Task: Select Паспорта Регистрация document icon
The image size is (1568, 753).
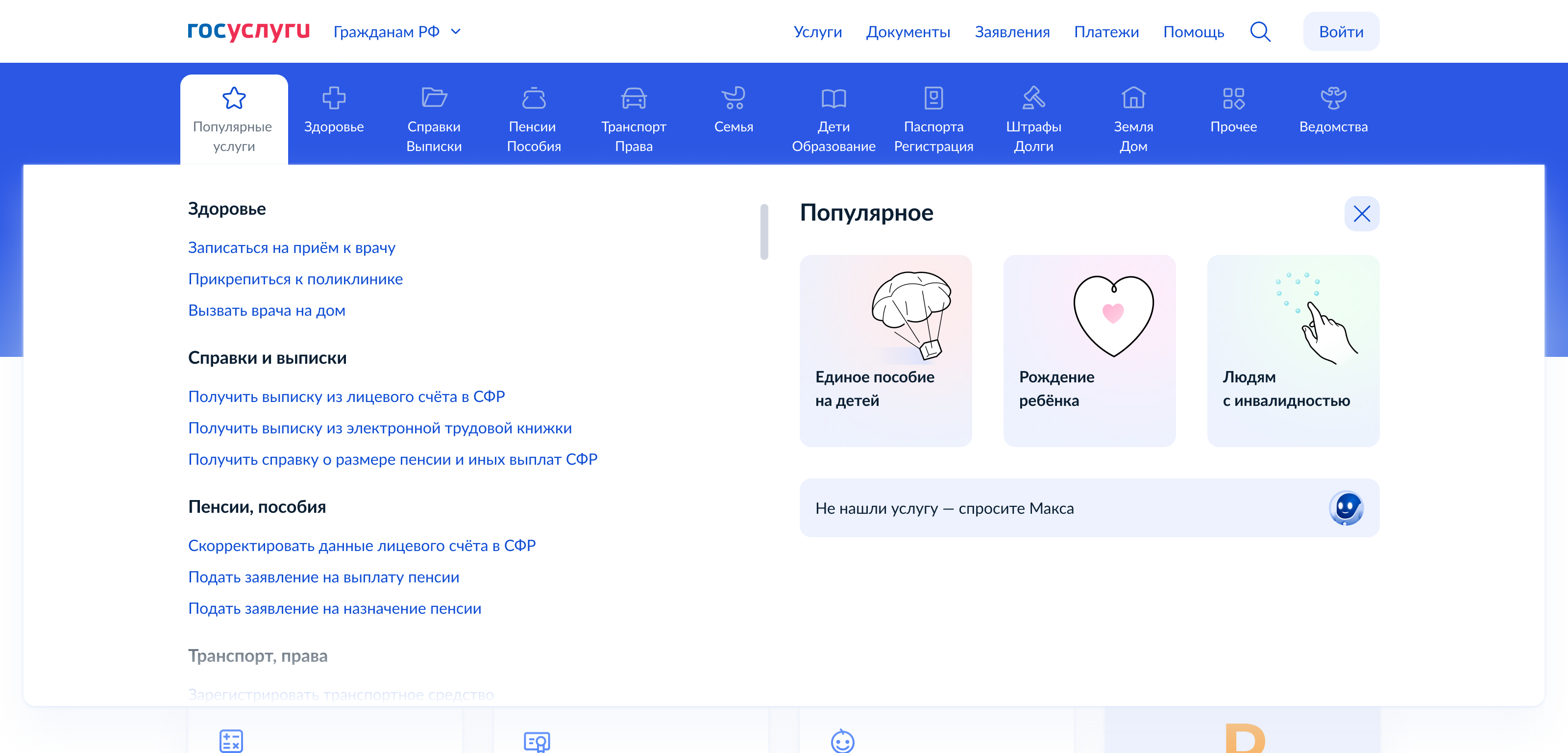Action: 933,98
